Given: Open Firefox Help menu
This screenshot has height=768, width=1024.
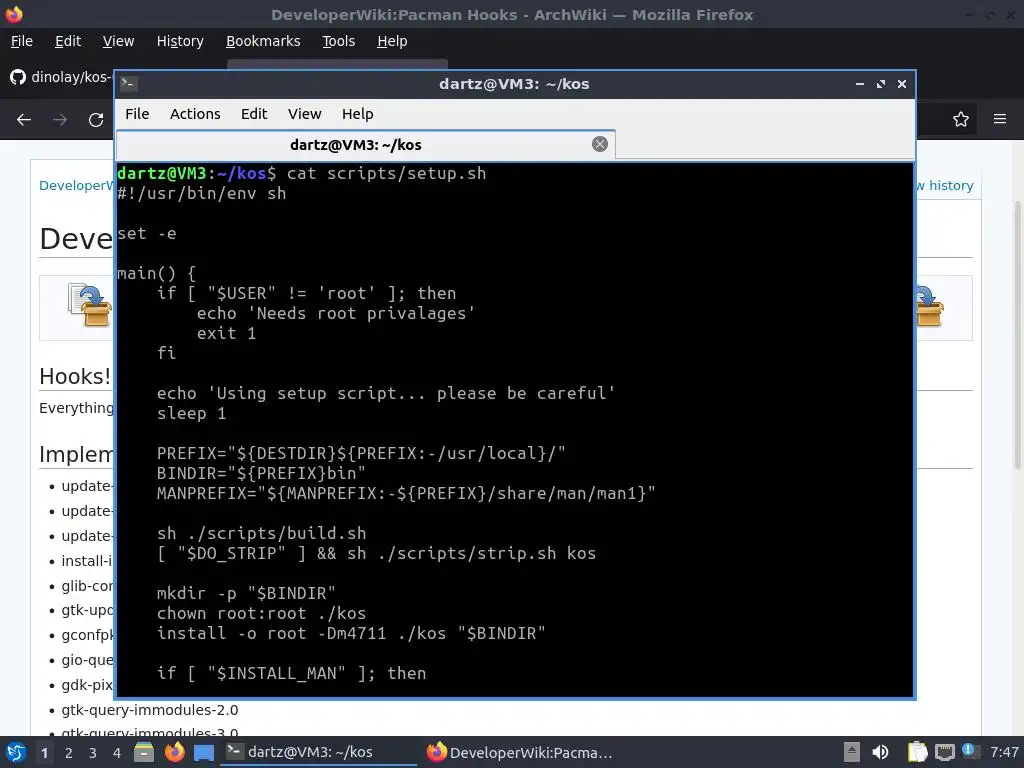Looking at the screenshot, I should click(x=392, y=41).
